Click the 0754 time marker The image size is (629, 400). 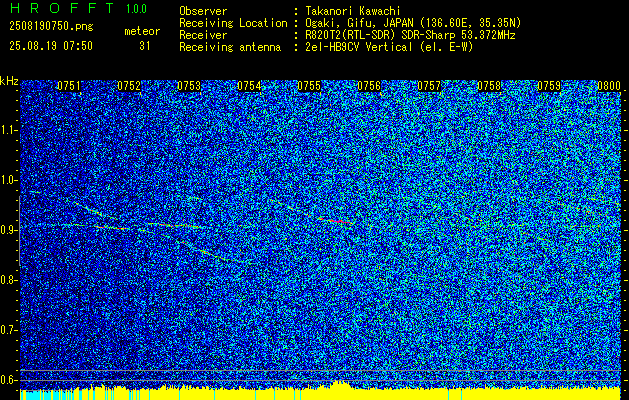[x=249, y=86]
